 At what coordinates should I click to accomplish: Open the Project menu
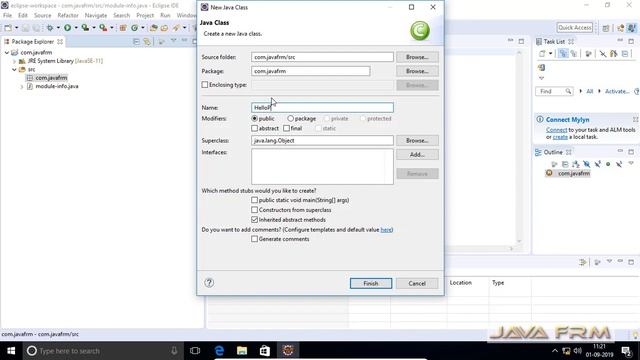pos(145,15)
